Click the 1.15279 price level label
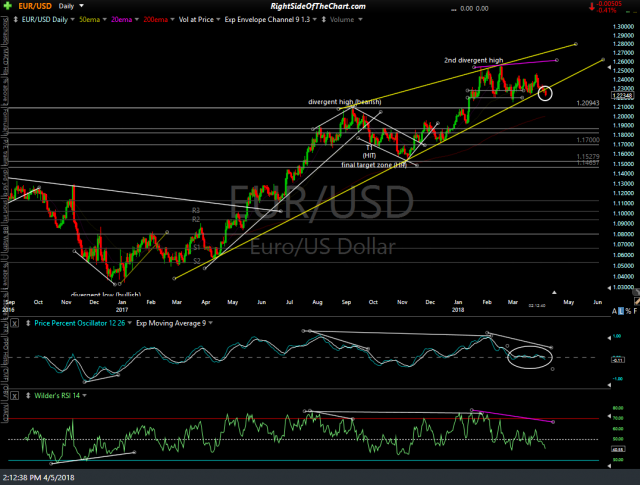The image size is (640, 485). [588, 157]
